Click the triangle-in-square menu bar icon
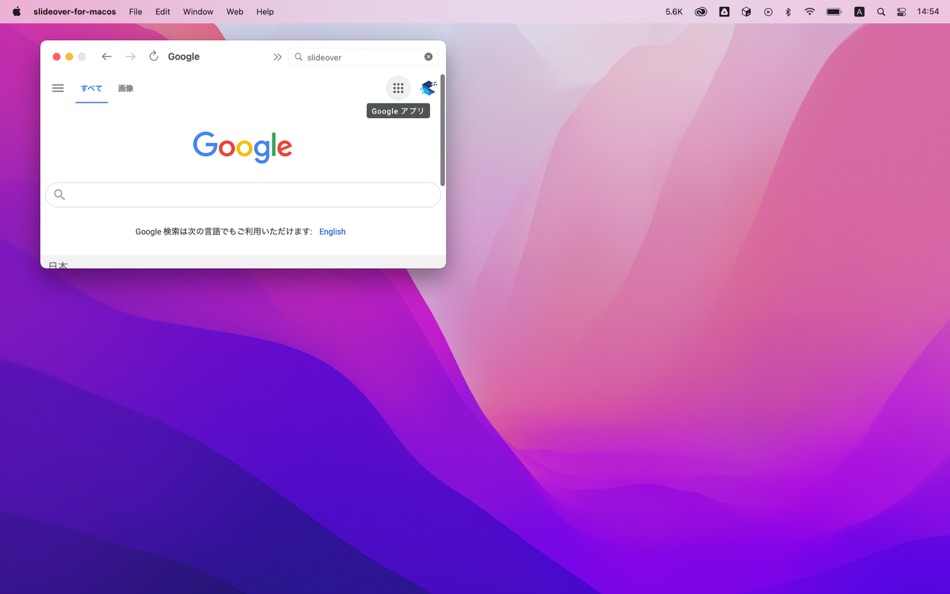 pos(724,12)
